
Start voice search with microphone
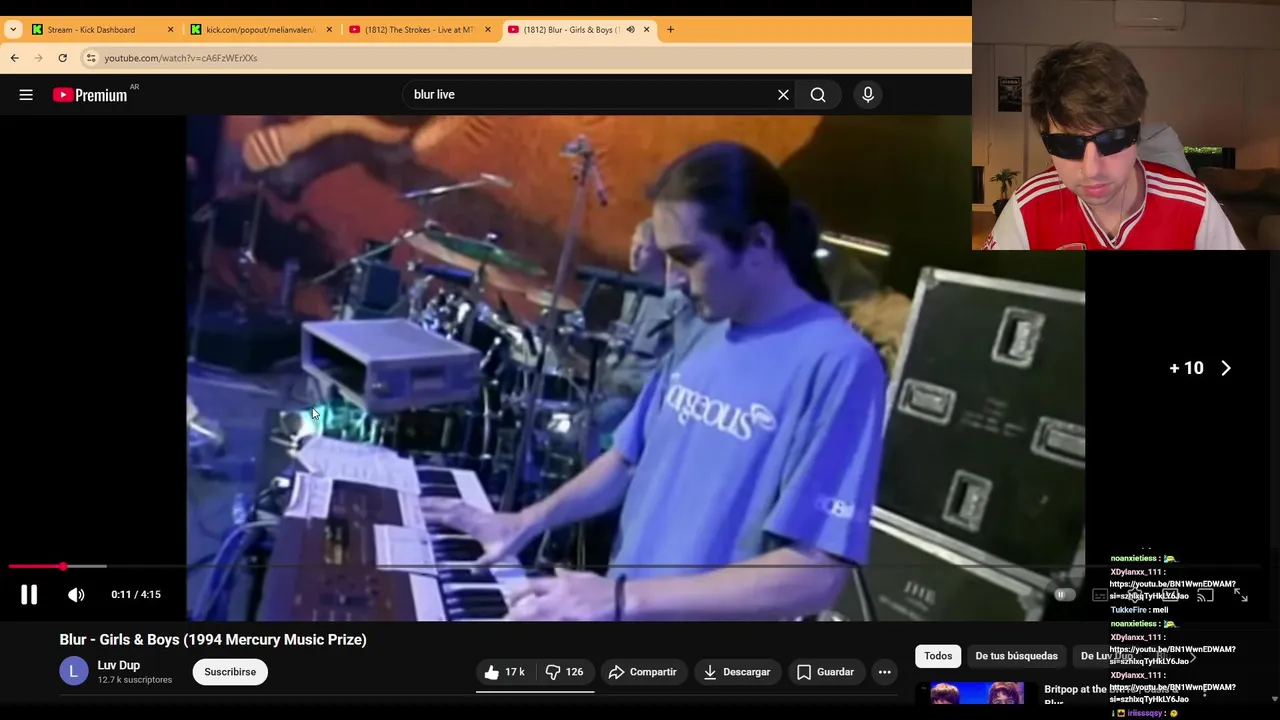pyautogui.click(x=868, y=95)
